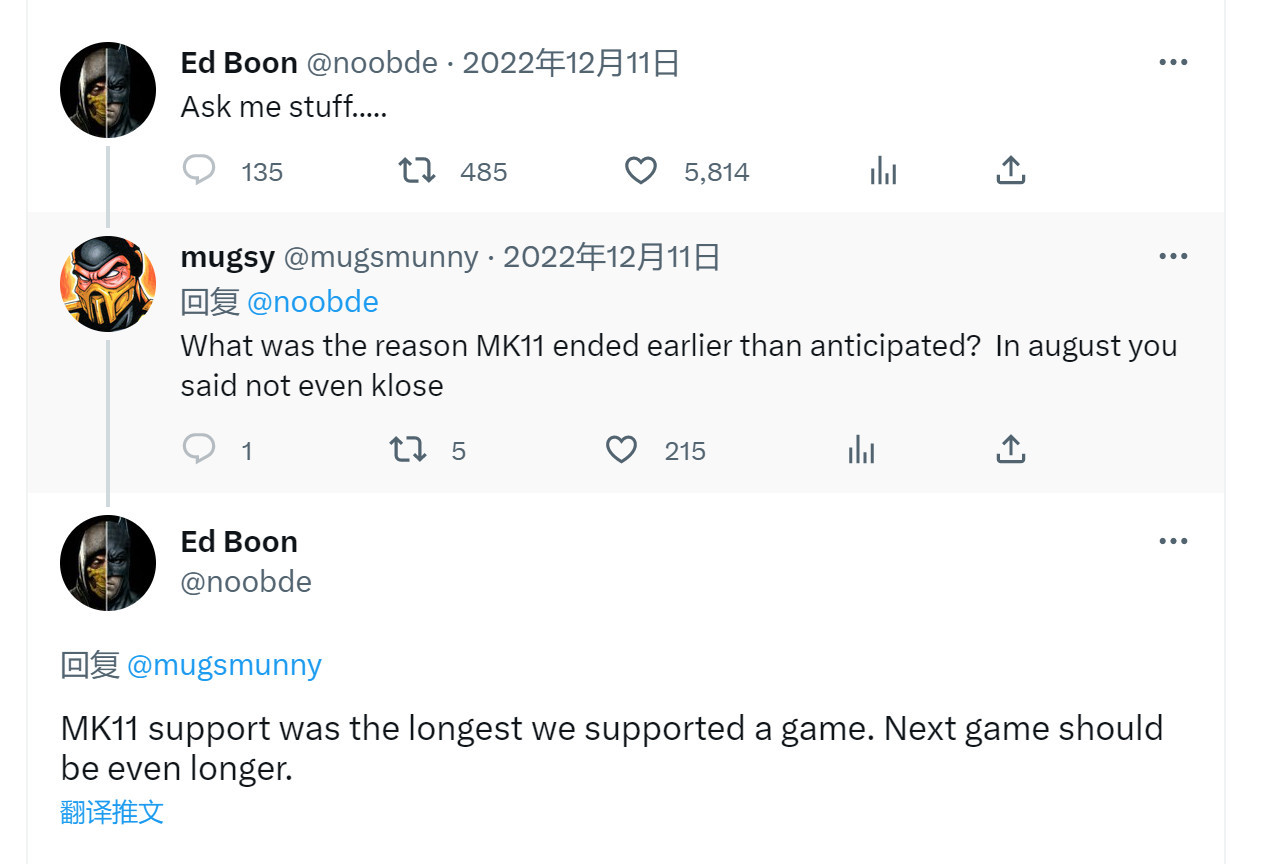The image size is (1262, 864).
Task: Reply to mugsy's MK11 question tweet
Action: click(x=199, y=450)
